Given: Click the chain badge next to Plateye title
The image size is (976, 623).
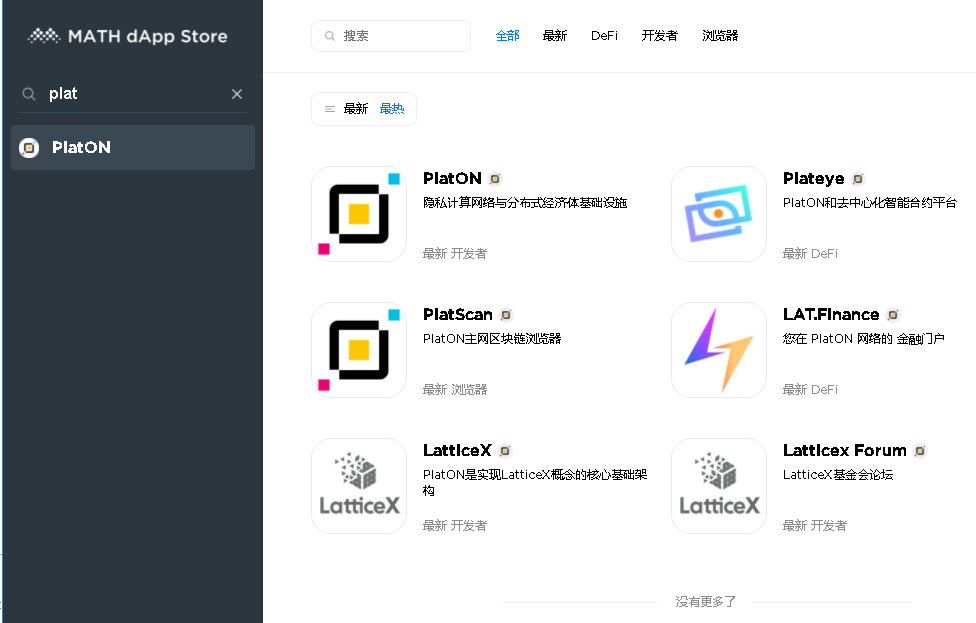Looking at the screenshot, I should pos(858,179).
